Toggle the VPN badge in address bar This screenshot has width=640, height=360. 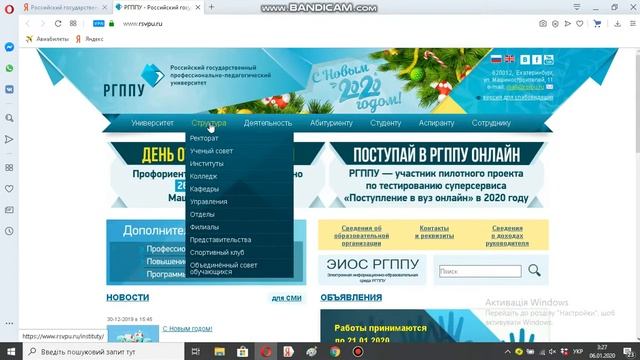99,24
